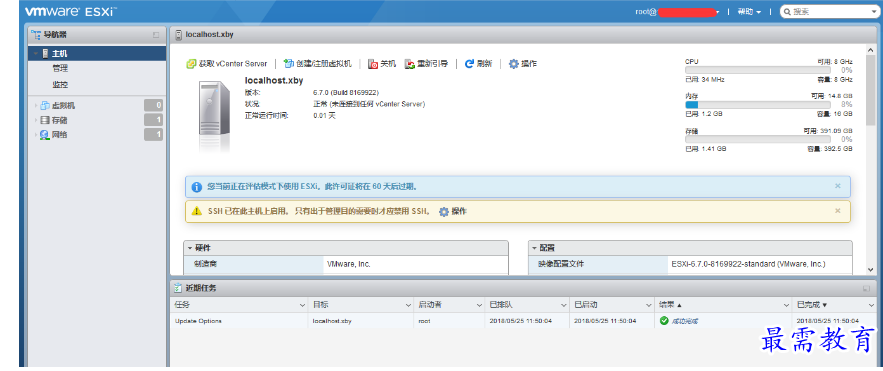This screenshot has height=371, width=883.
Task: Expand the Storage (存储) tree node
Action: pyautogui.click(x=37, y=120)
